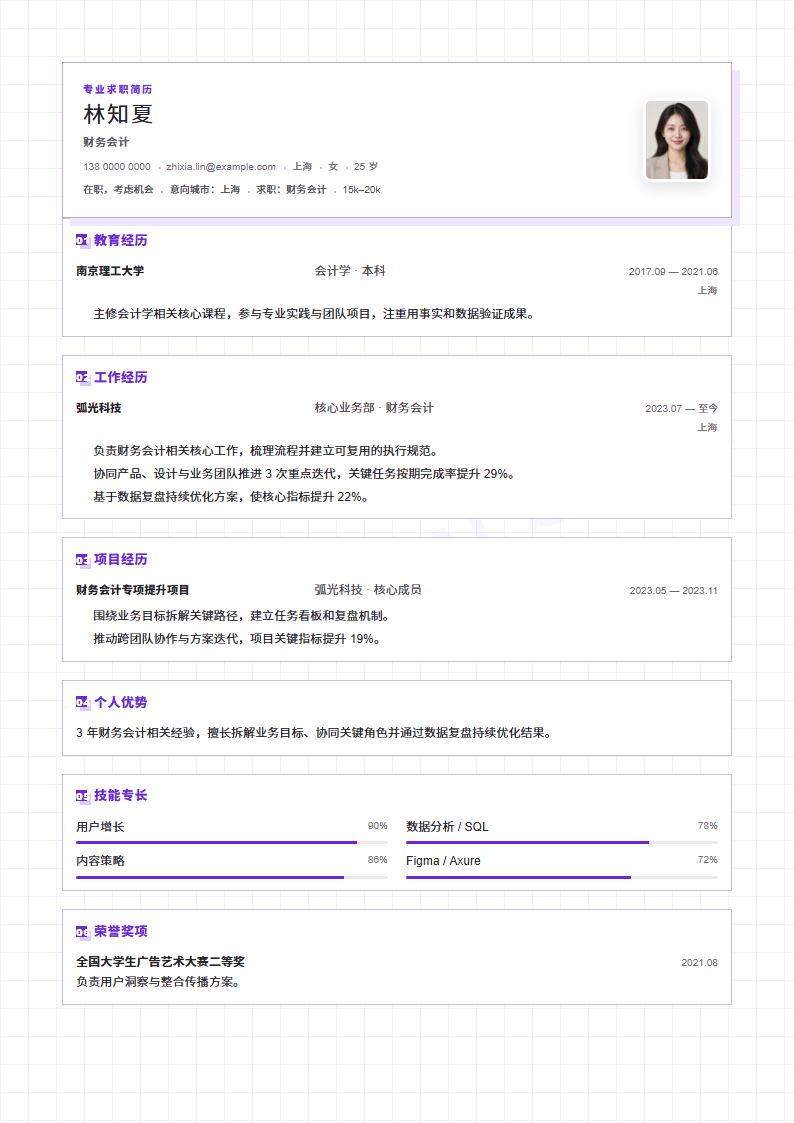Click the 会计学 · 本科 degree text
This screenshot has height=1123, width=794.
click(350, 271)
